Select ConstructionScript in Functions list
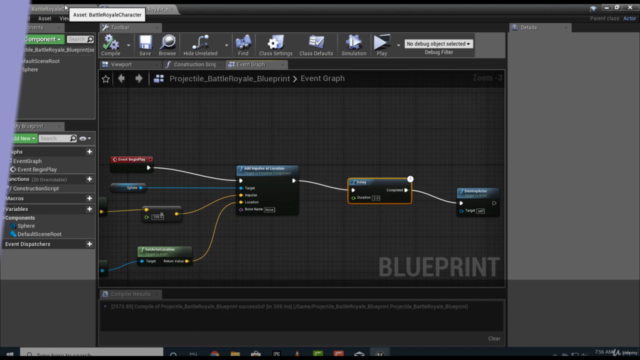640x360 pixels. point(36,189)
